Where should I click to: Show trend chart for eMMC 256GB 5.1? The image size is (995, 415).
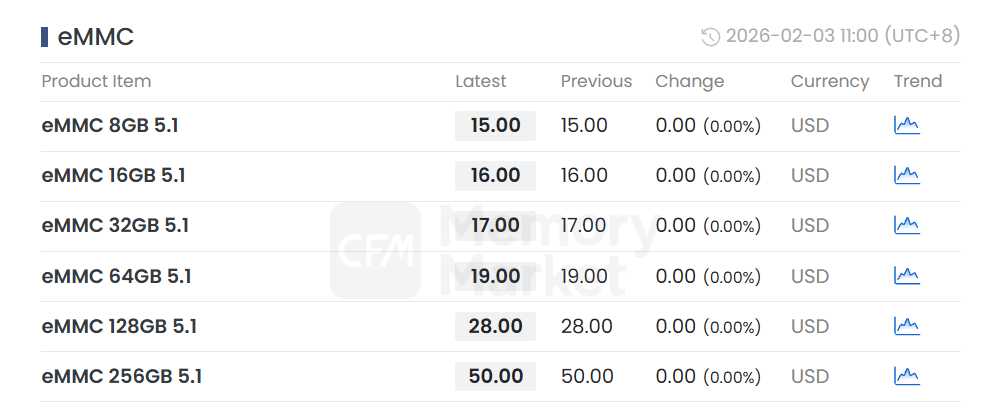click(906, 376)
